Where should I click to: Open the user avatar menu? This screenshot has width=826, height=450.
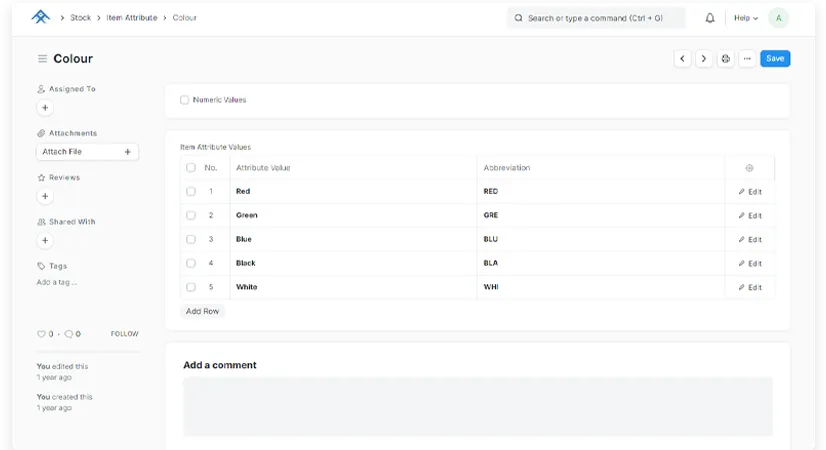tap(778, 18)
